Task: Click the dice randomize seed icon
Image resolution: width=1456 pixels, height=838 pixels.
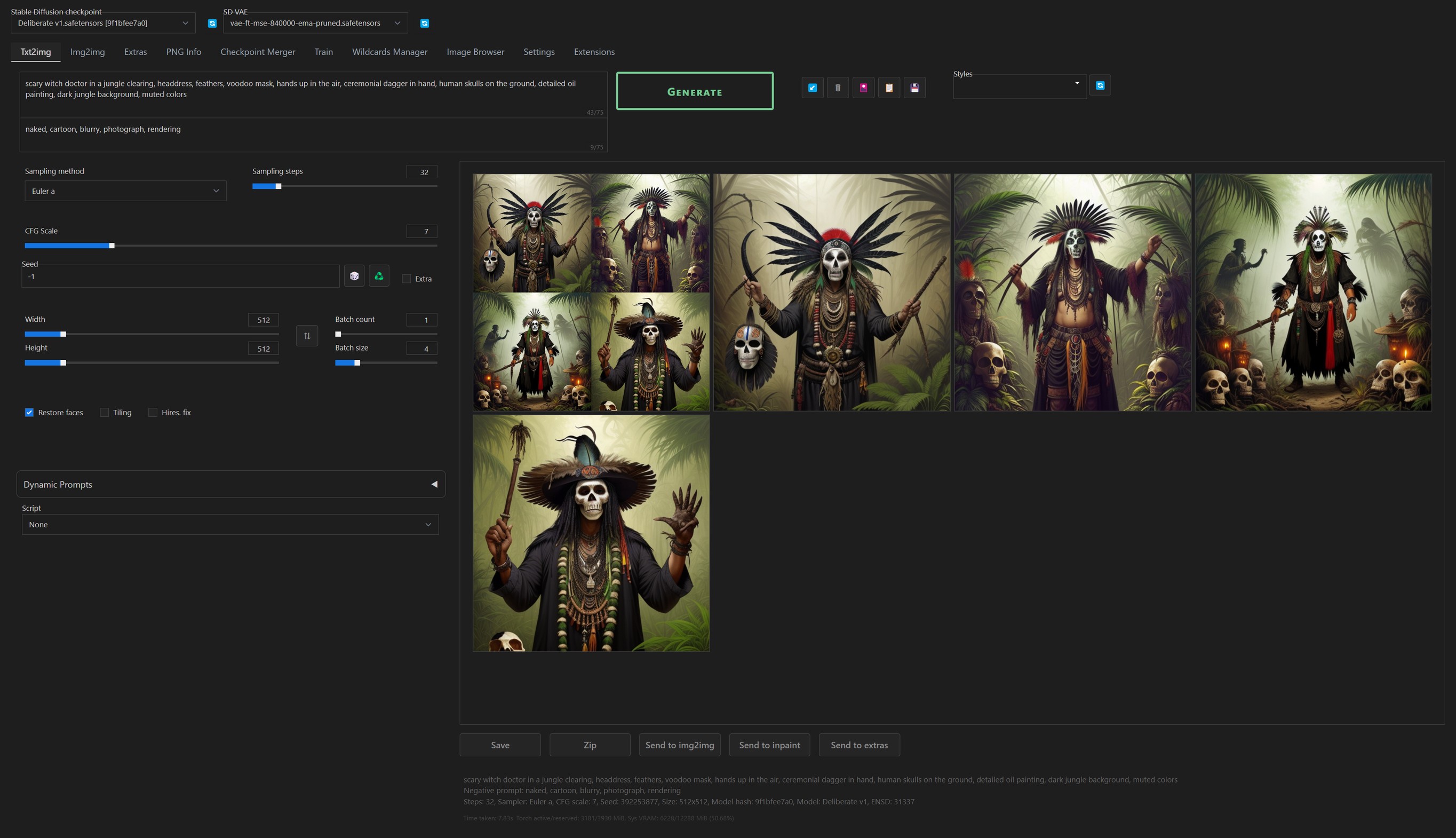Action: [x=354, y=276]
